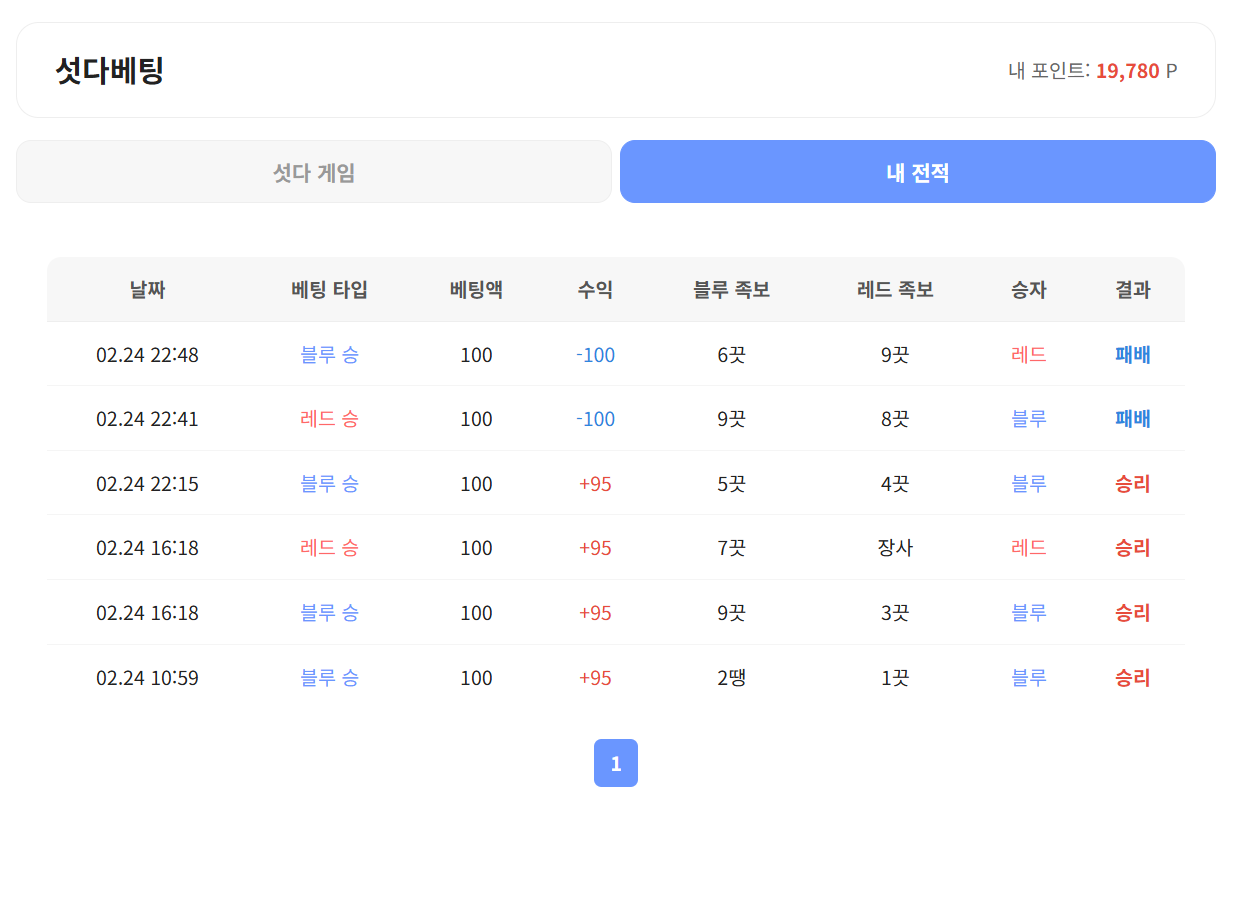The height and width of the screenshot is (919, 1252).
Task: Select the 블루 승 bet from 02.24 22:48
Action: pyautogui.click(x=329, y=354)
